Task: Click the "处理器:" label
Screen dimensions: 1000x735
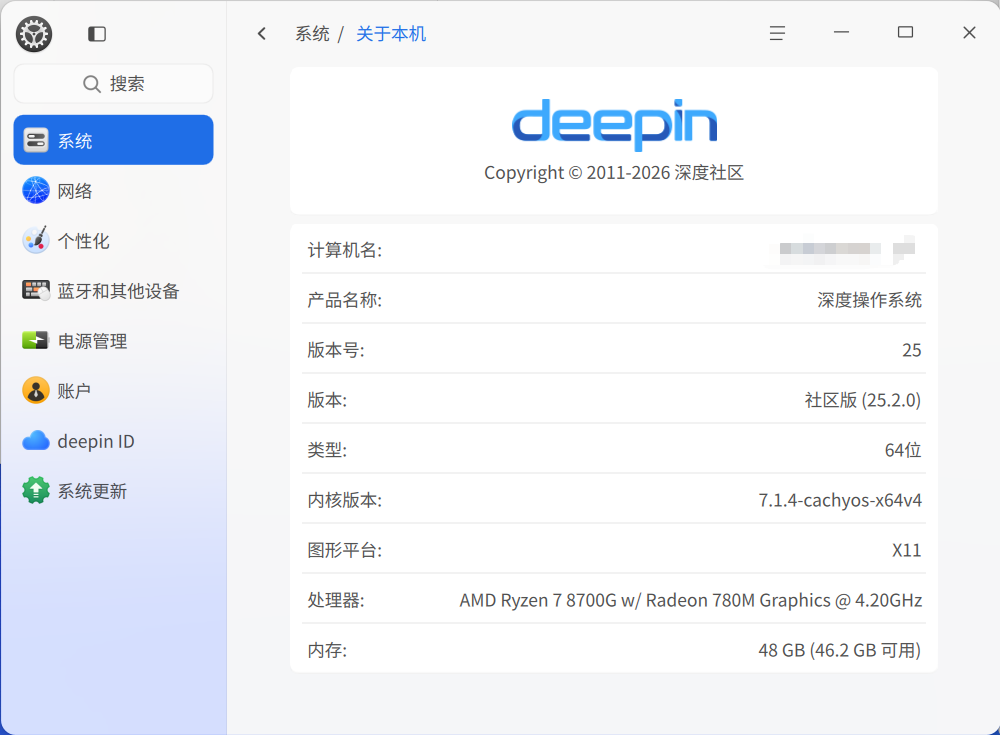Action: [x=336, y=600]
